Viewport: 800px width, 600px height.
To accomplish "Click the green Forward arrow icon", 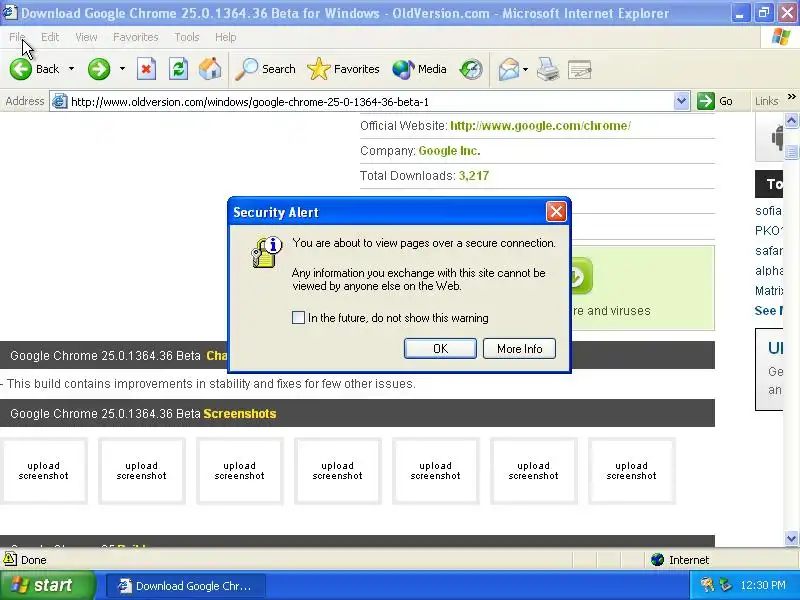I will (99, 69).
